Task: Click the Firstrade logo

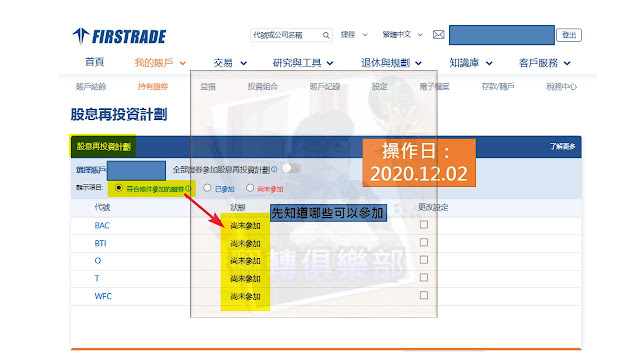Action: [119, 36]
